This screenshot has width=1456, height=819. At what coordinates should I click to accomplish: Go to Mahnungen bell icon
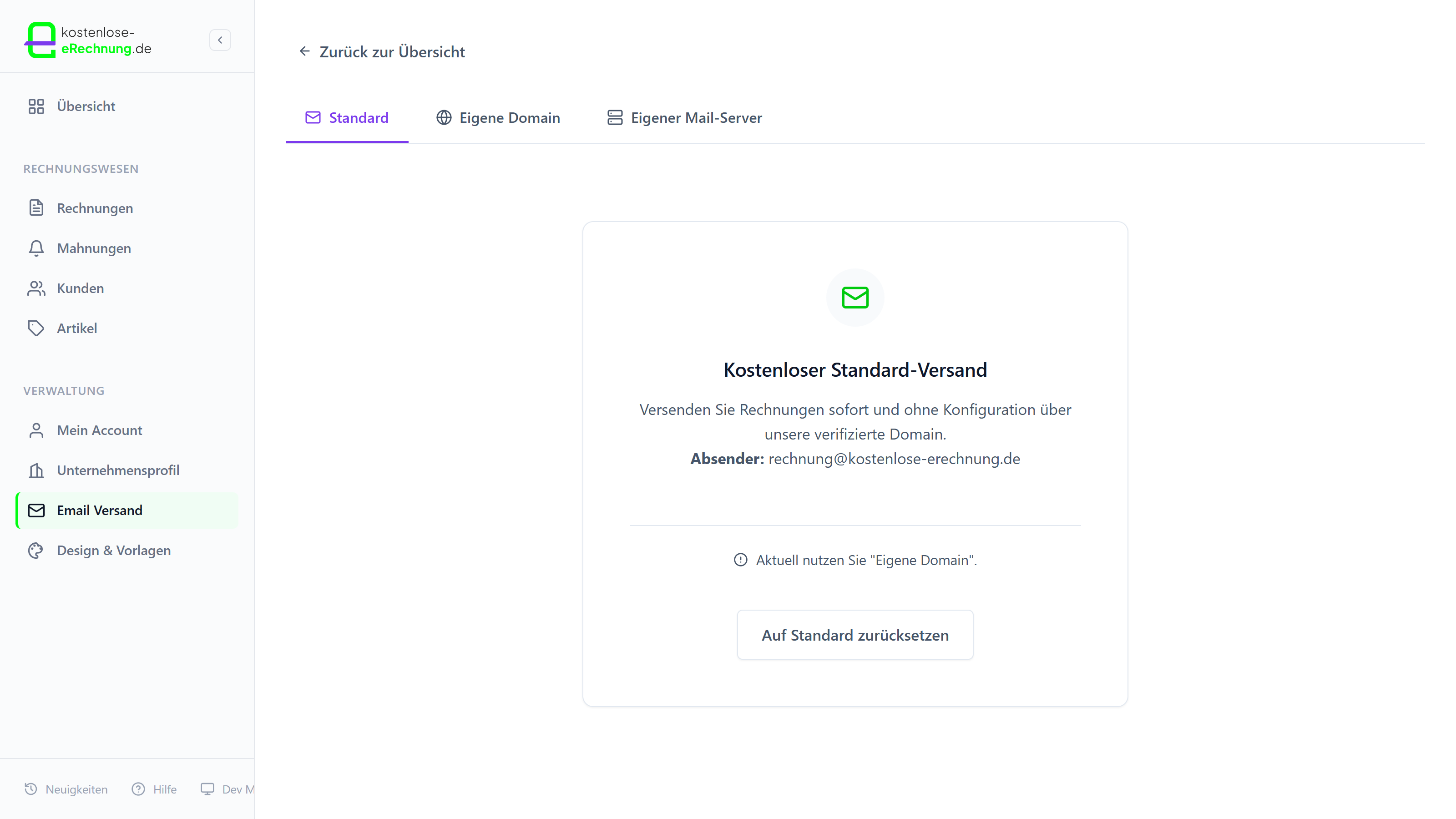pos(36,248)
